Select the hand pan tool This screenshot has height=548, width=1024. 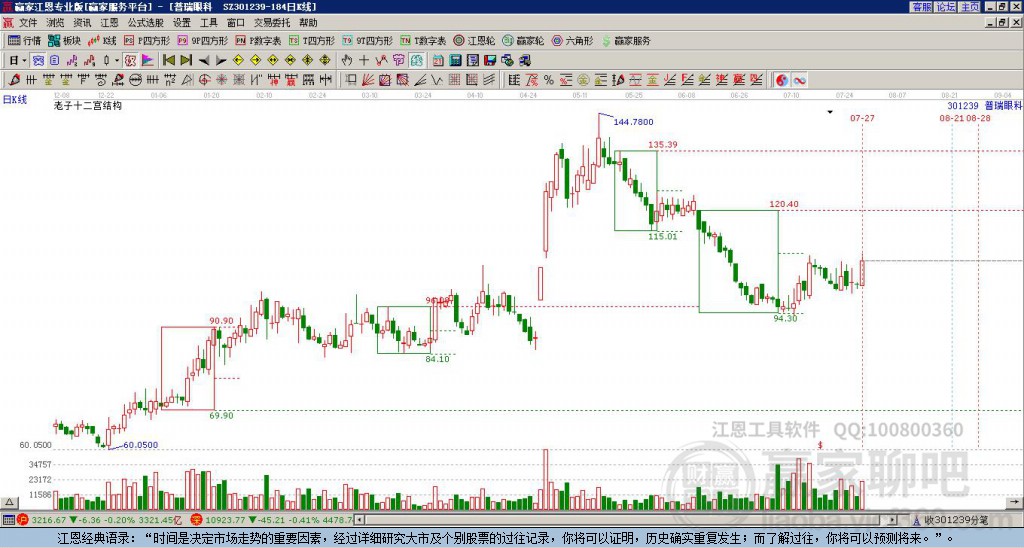[347, 61]
